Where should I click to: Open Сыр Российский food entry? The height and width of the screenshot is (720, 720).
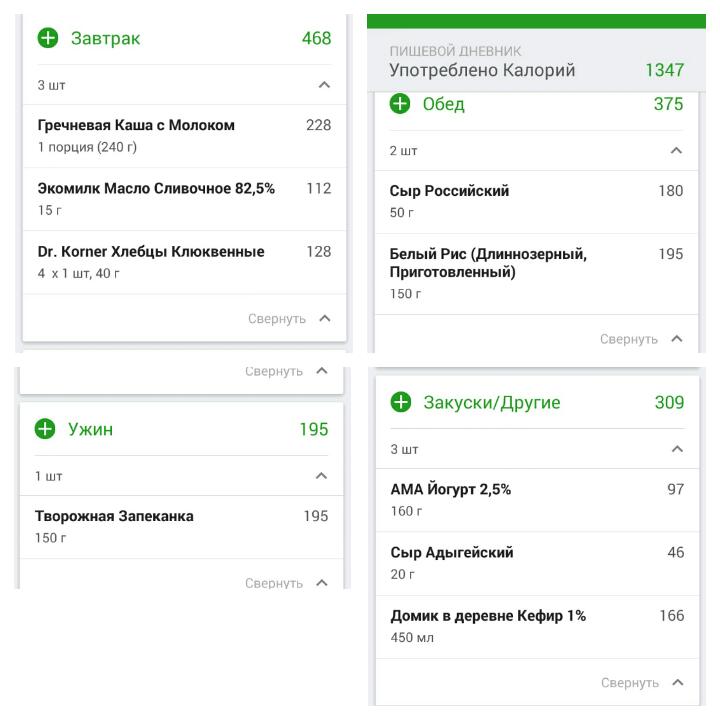pyautogui.click(x=536, y=202)
